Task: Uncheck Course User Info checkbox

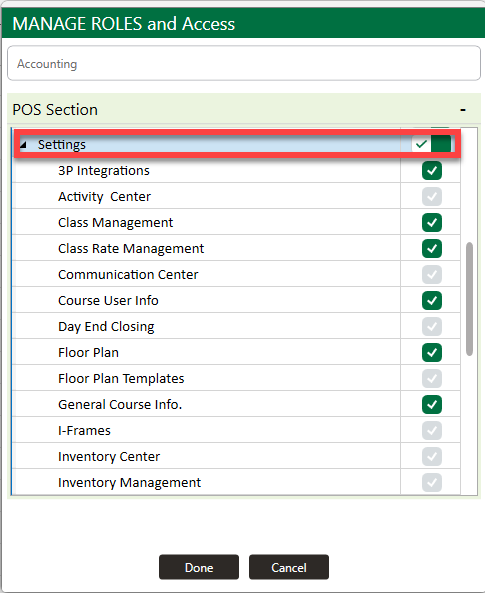Action: pyautogui.click(x=432, y=301)
